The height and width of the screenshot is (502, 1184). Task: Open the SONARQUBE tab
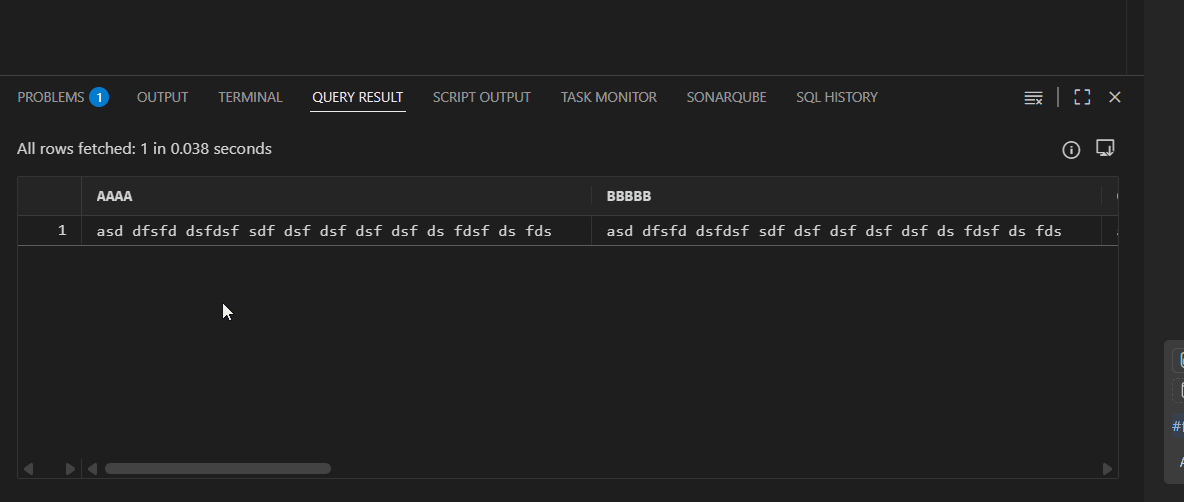pos(726,97)
